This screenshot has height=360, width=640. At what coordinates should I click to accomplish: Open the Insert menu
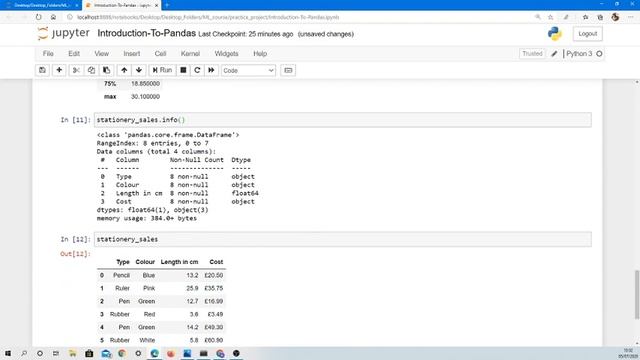131,53
